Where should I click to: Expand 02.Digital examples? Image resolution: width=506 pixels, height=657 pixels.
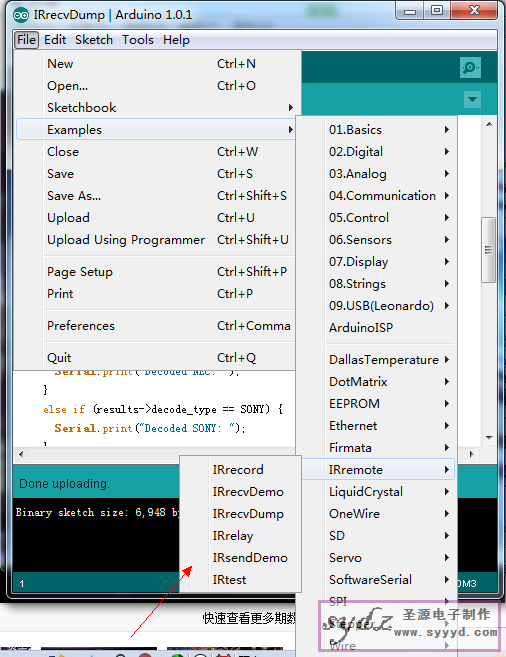pyautogui.click(x=377, y=152)
